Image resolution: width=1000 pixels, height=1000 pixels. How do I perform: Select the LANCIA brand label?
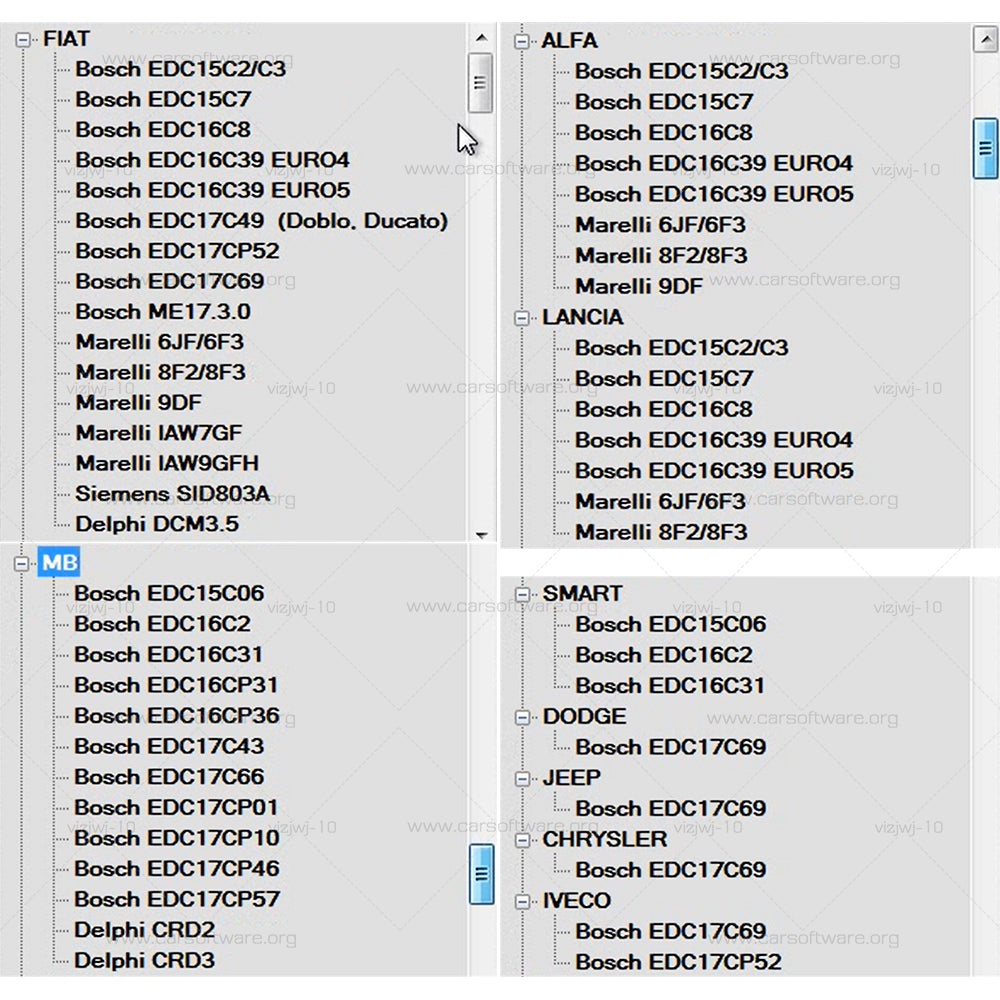coord(582,317)
